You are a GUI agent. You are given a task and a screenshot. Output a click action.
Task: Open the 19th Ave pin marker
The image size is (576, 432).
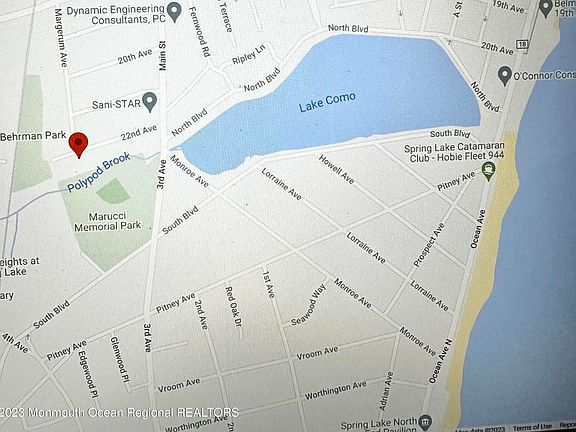click(x=546, y=8)
